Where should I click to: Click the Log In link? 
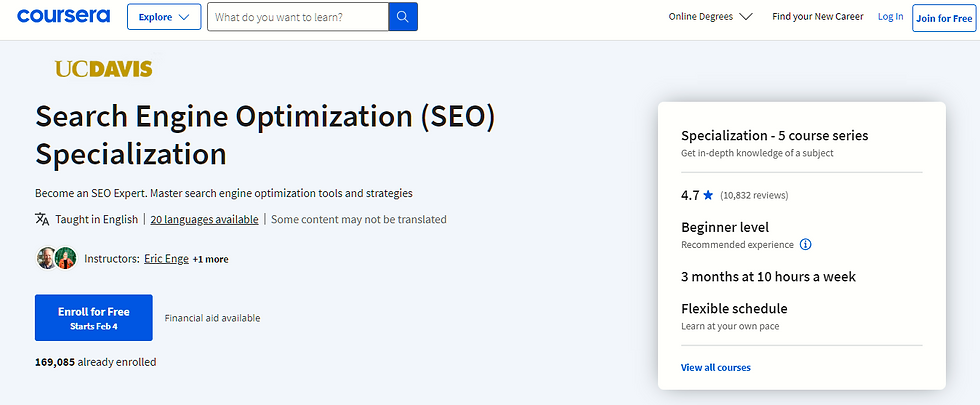point(890,17)
